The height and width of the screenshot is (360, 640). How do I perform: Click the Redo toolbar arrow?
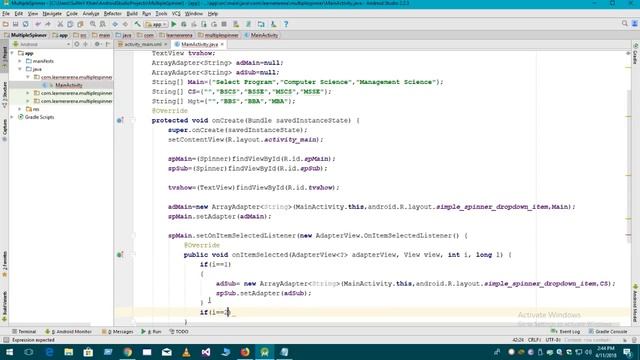pyautogui.click(x=48, y=24)
